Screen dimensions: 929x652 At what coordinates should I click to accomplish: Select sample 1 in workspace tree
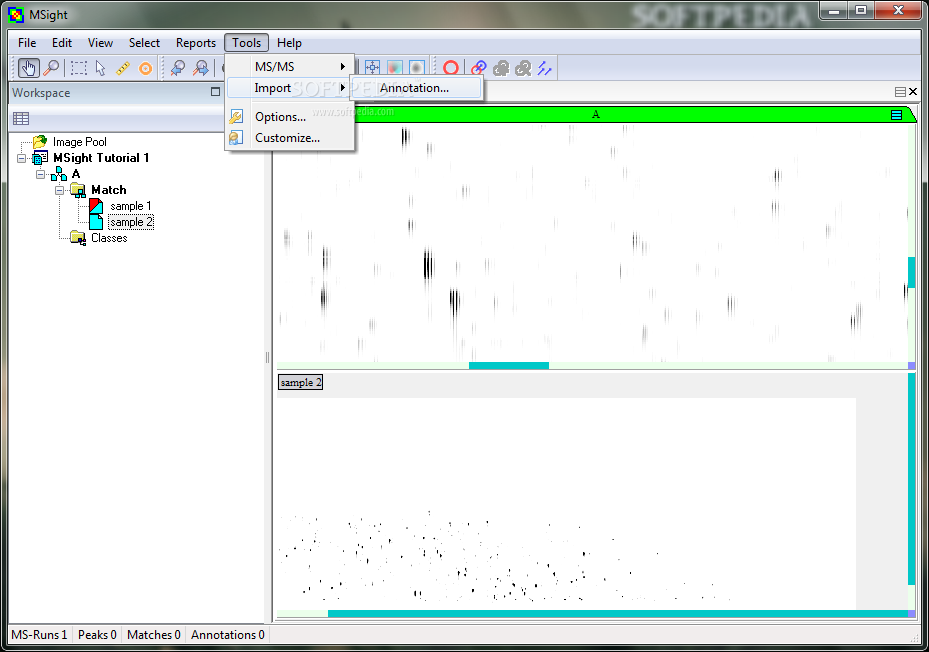coord(130,206)
